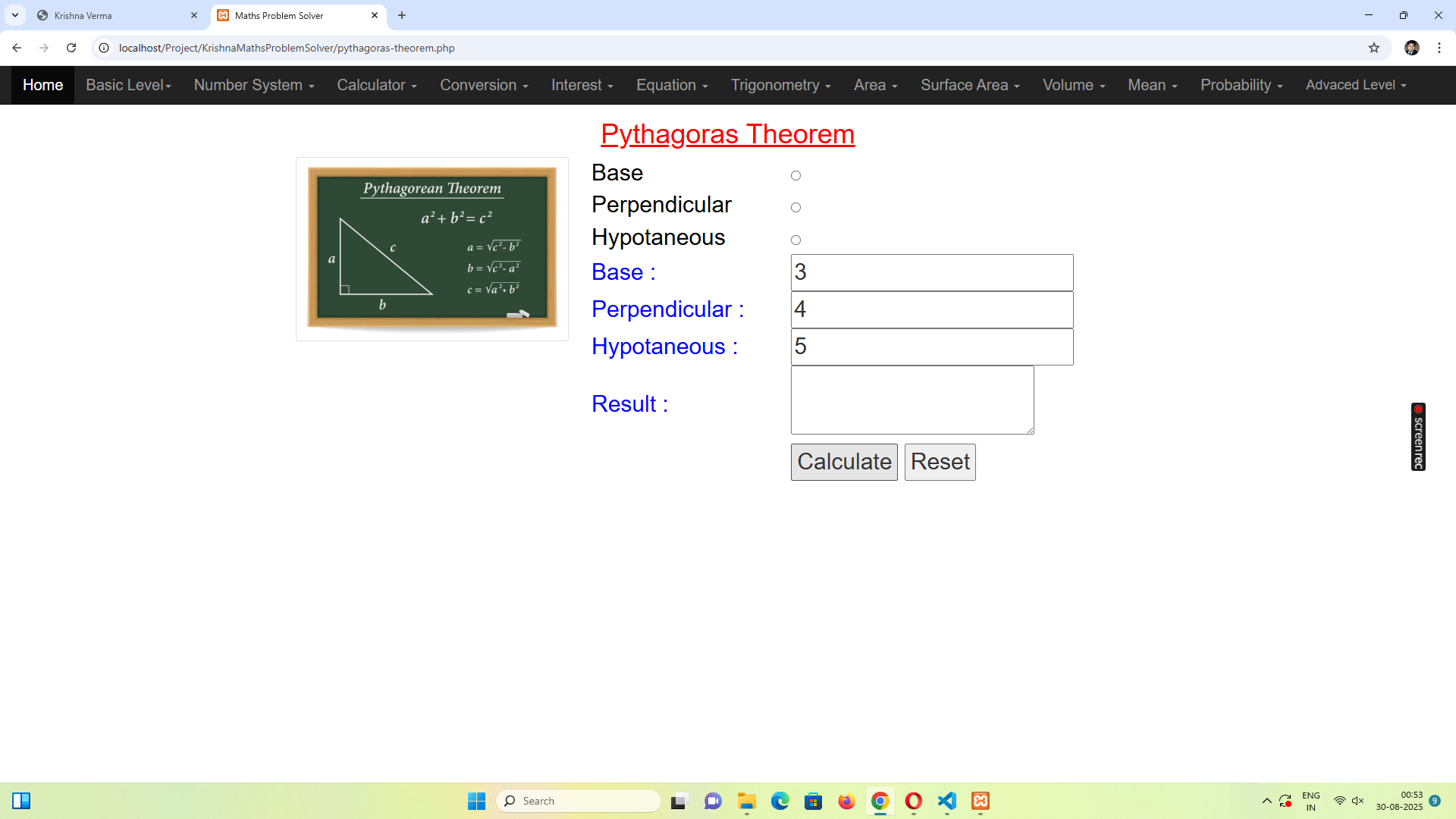Viewport: 1456px width, 819px height.
Task: Click the forward navigation arrow
Action: 44,48
